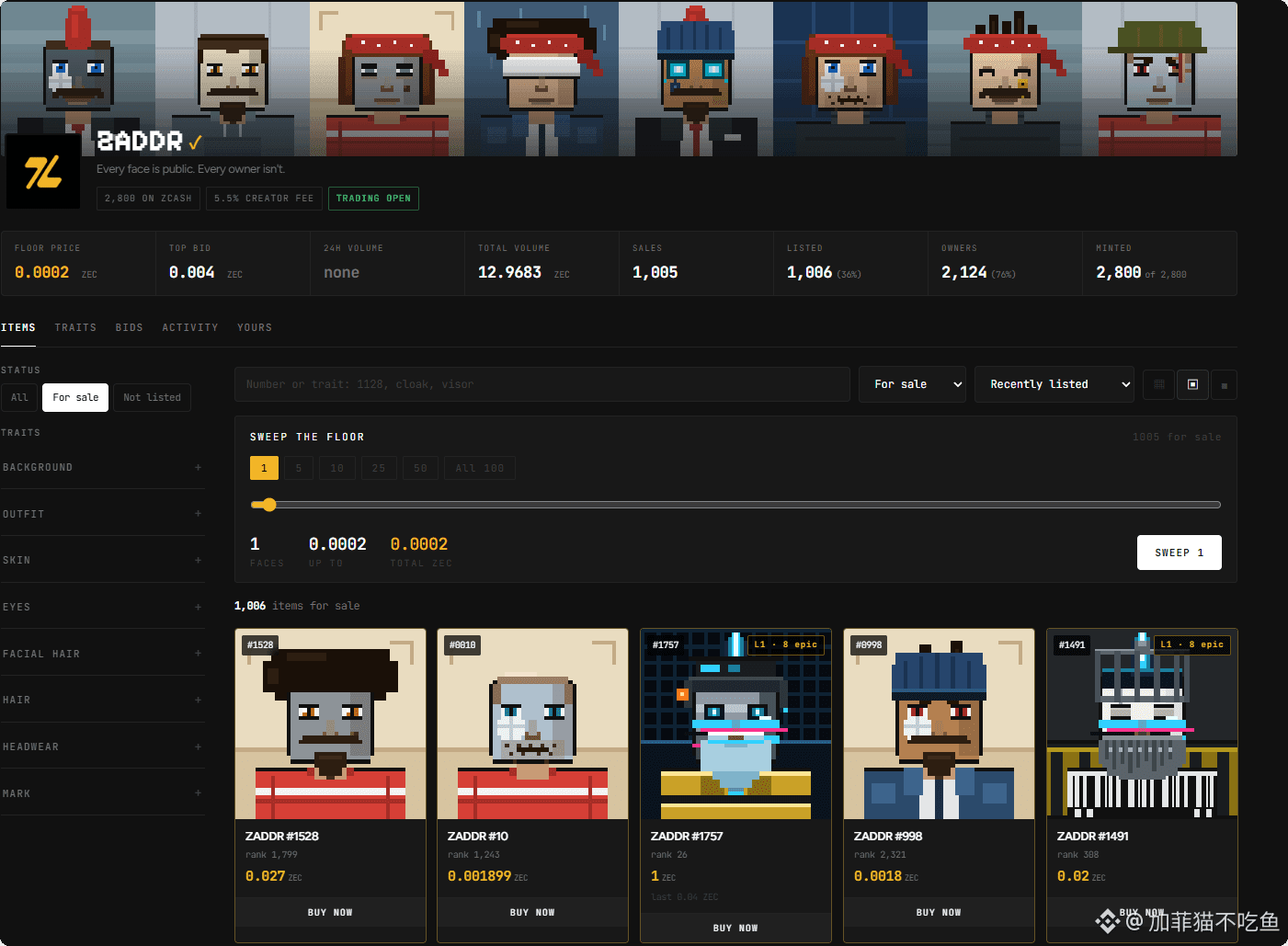Expand the Headwear trait filter
Viewport: 1288px width, 946px height.
102,747
